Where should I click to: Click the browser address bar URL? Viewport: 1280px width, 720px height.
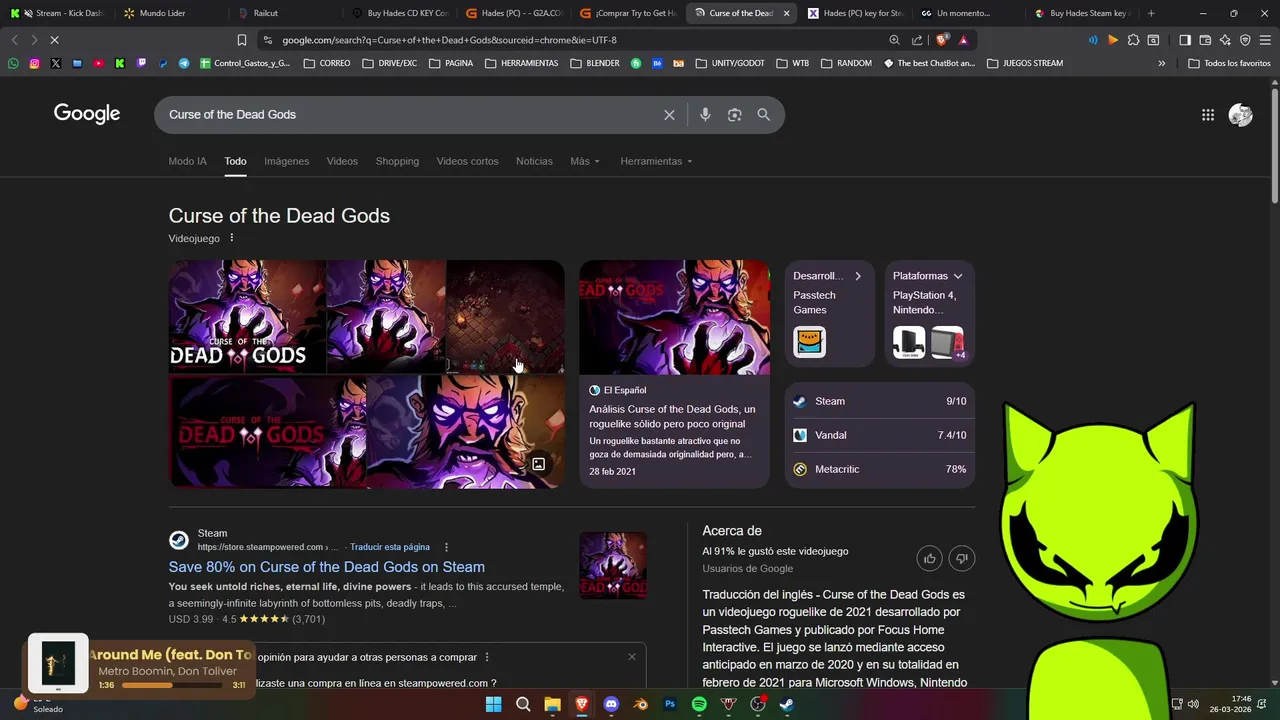449,40
